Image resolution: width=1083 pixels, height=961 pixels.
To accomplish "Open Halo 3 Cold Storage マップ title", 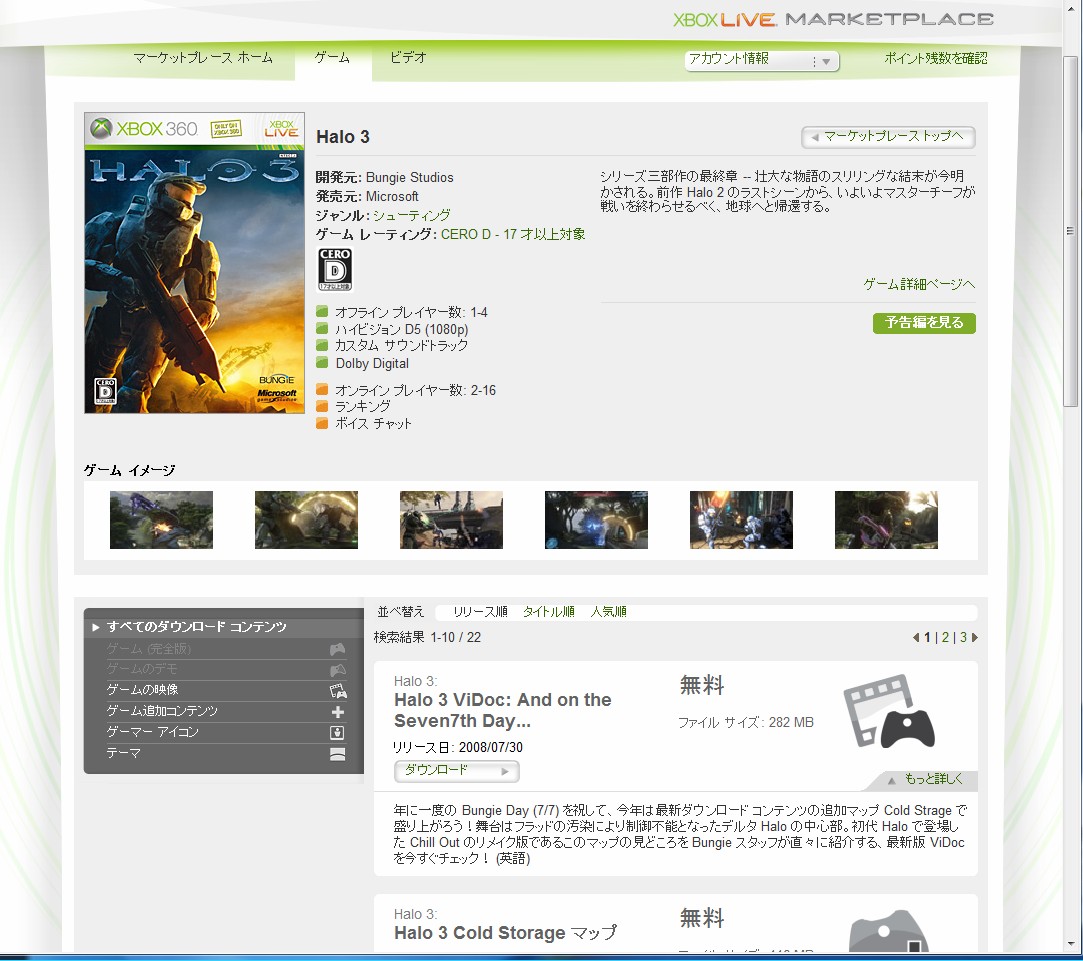I will pos(505,933).
